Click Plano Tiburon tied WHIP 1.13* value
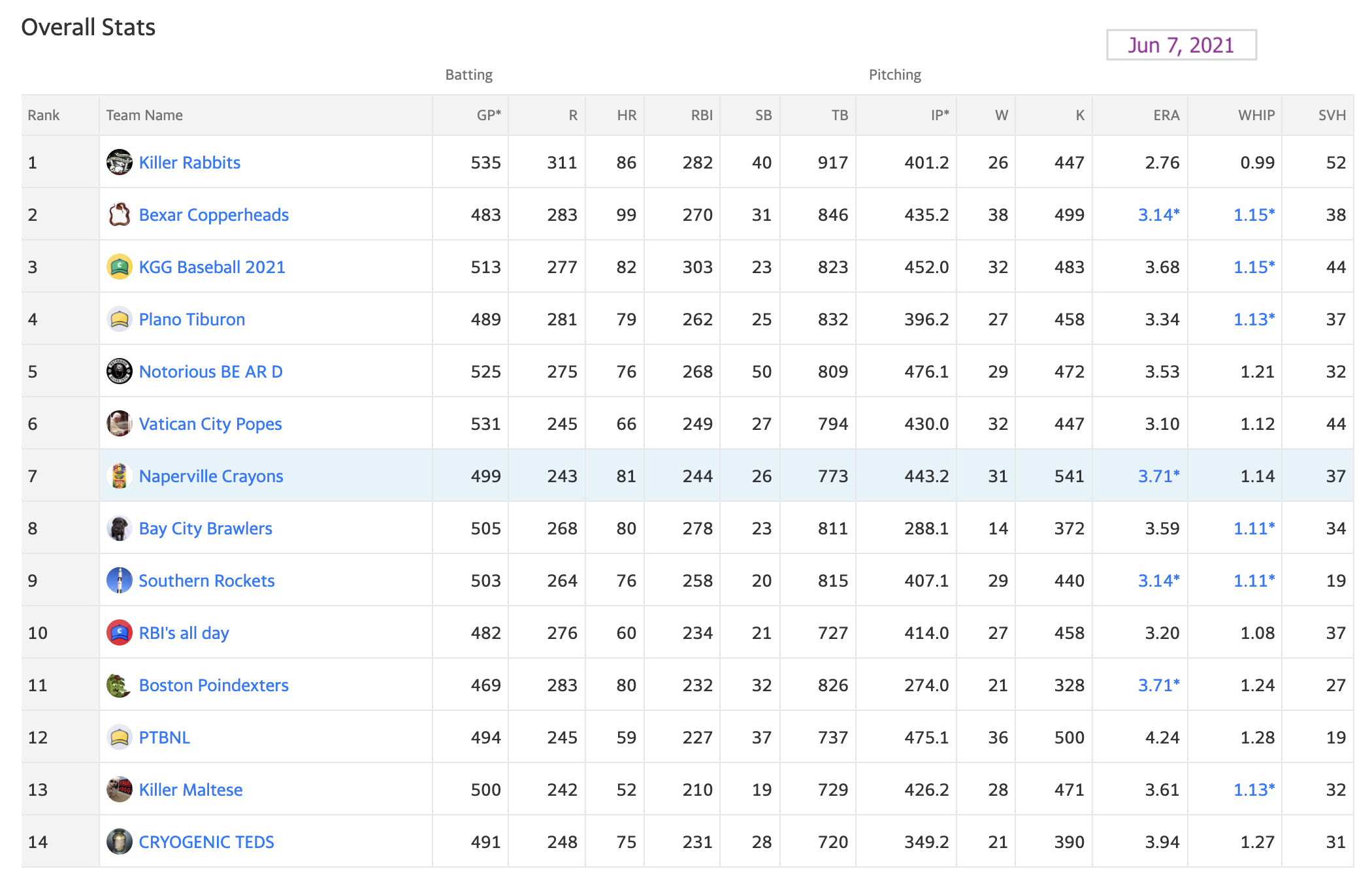Screen dimensions: 1372x882 (x=1254, y=319)
